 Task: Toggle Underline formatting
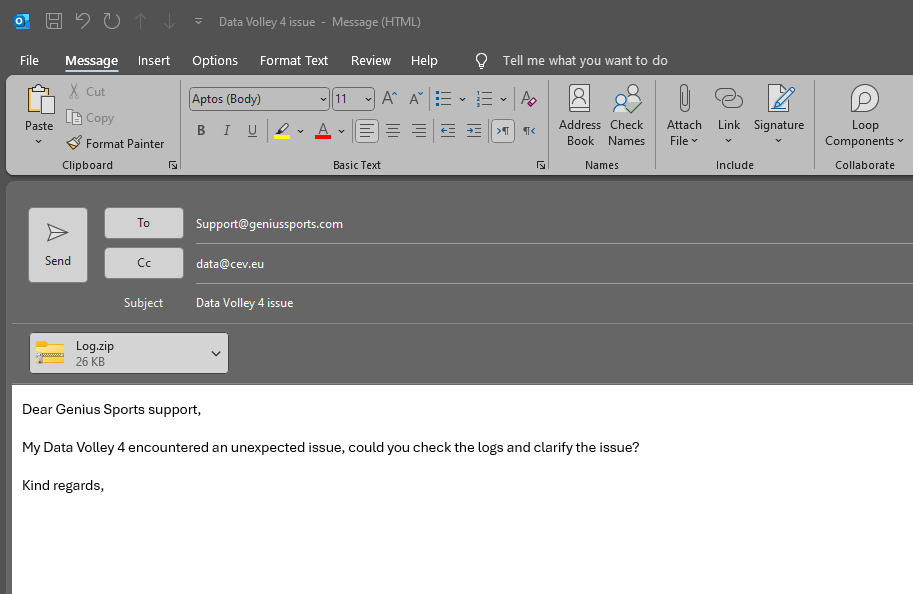(252, 130)
